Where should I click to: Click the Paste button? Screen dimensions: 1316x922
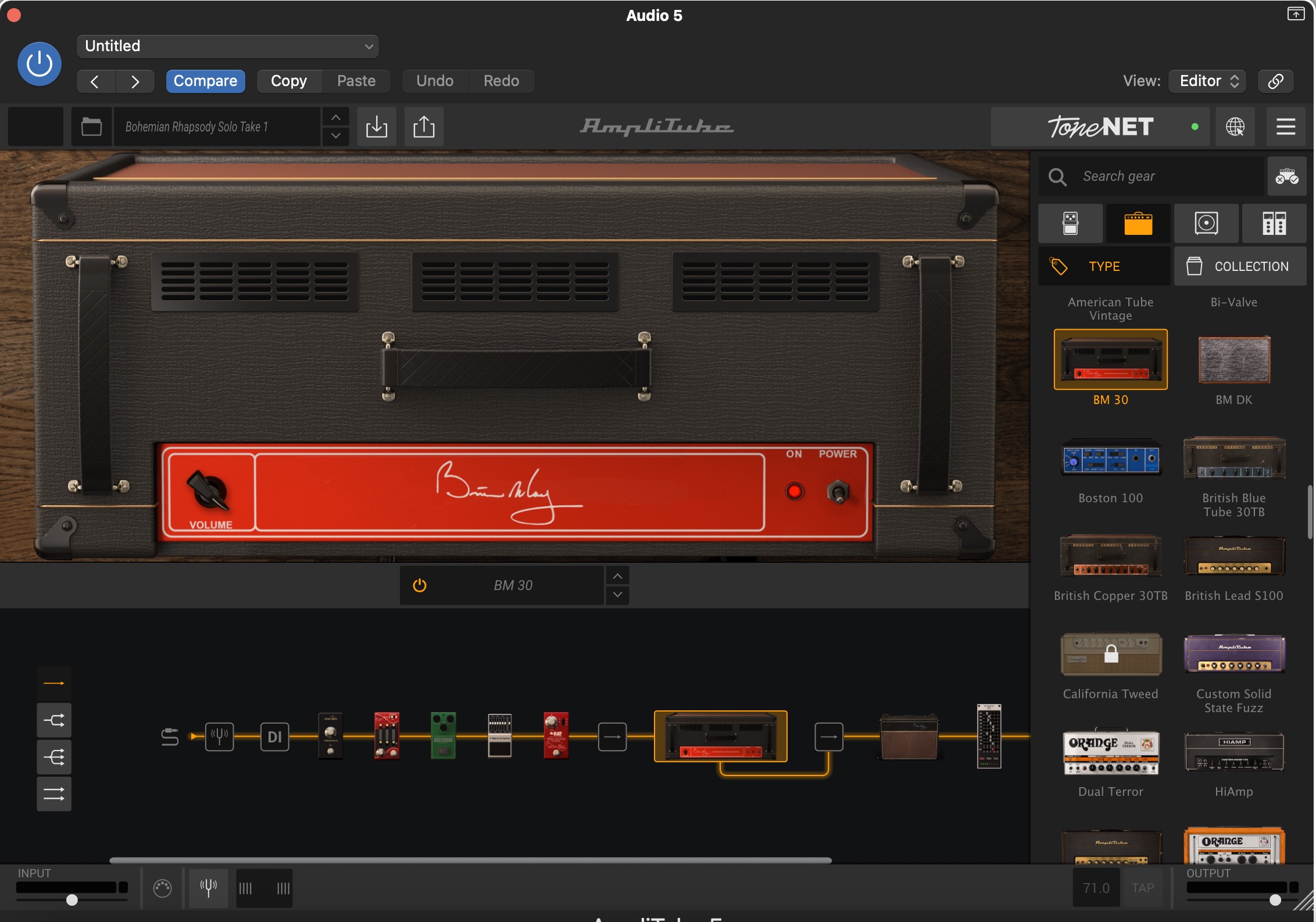tap(356, 81)
